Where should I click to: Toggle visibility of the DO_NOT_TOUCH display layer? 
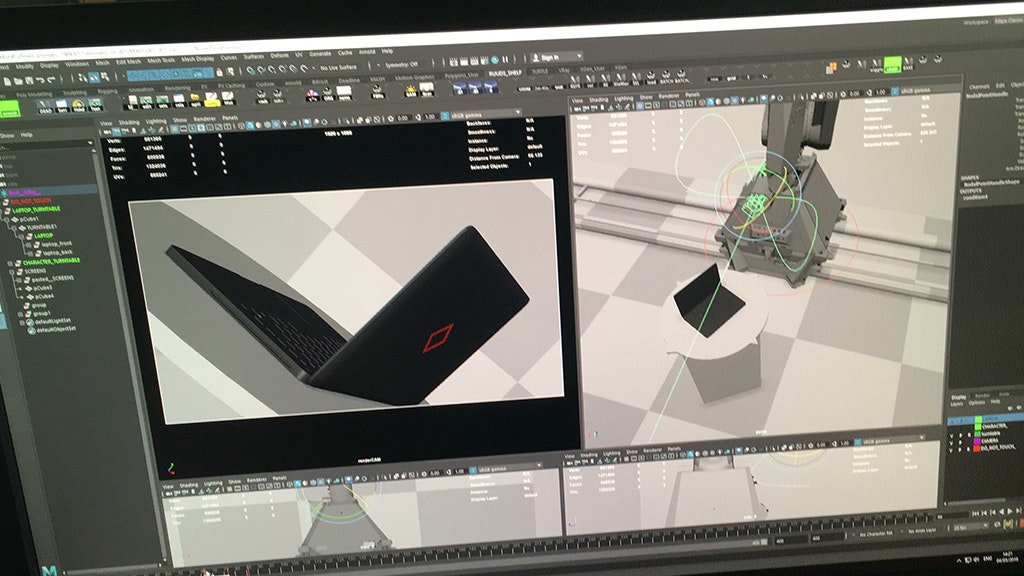(953, 450)
